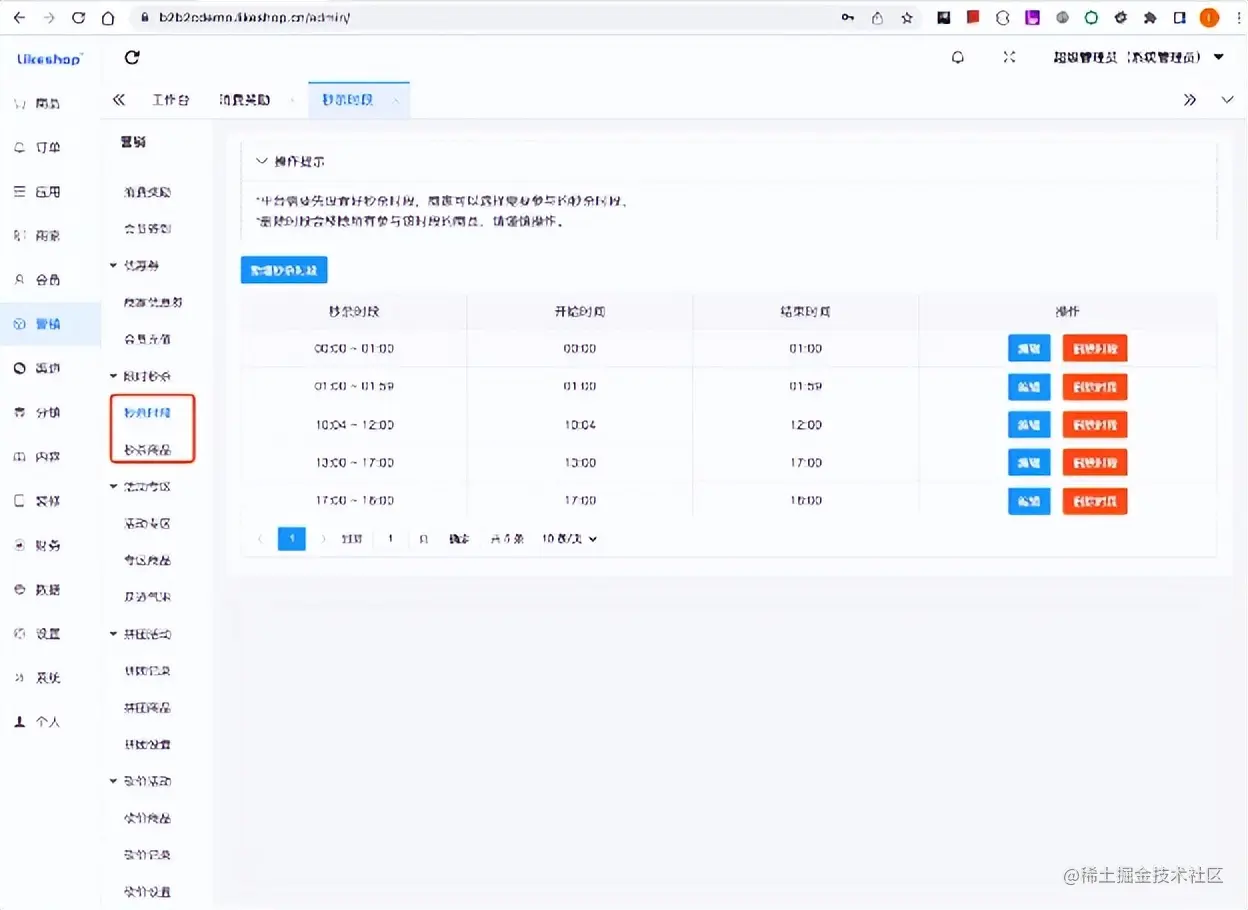
Task: Open 秒杀时段 in the marketing submenu
Action: pyautogui.click(x=147, y=412)
